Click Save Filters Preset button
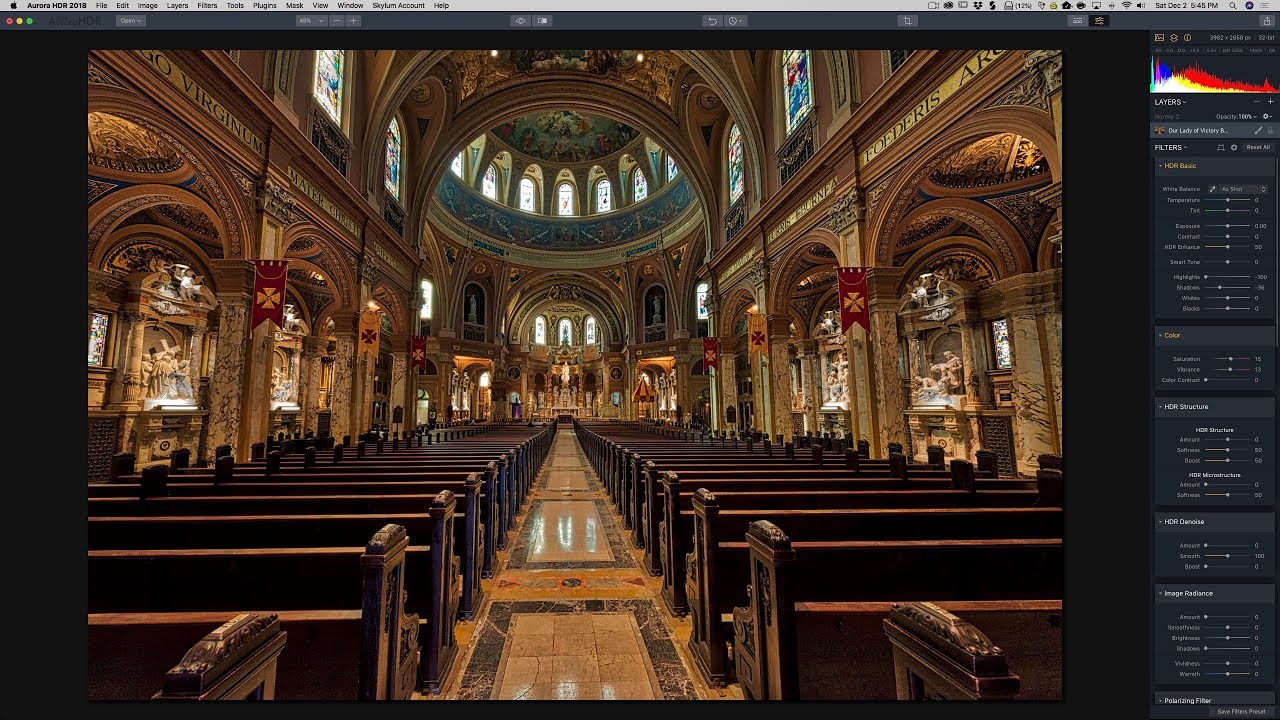This screenshot has width=1280, height=720. coord(1241,712)
